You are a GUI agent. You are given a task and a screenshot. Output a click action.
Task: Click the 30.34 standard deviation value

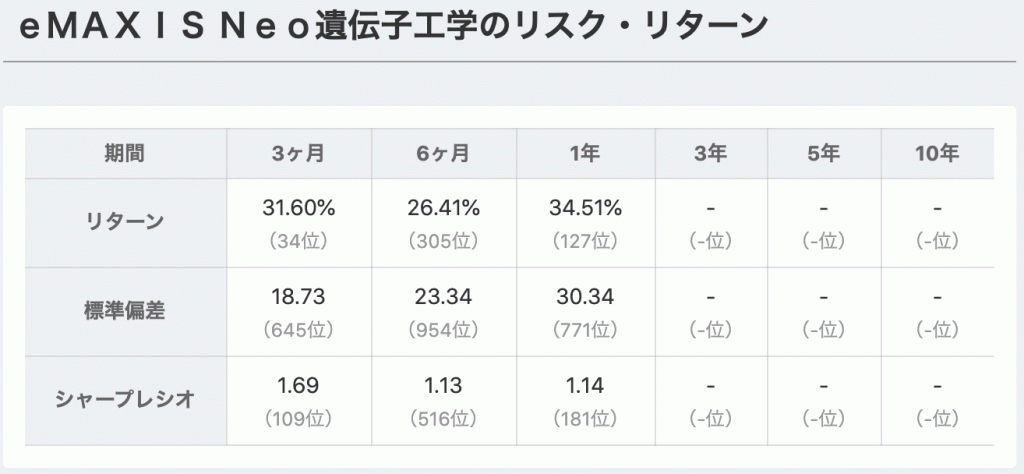[x=586, y=297]
